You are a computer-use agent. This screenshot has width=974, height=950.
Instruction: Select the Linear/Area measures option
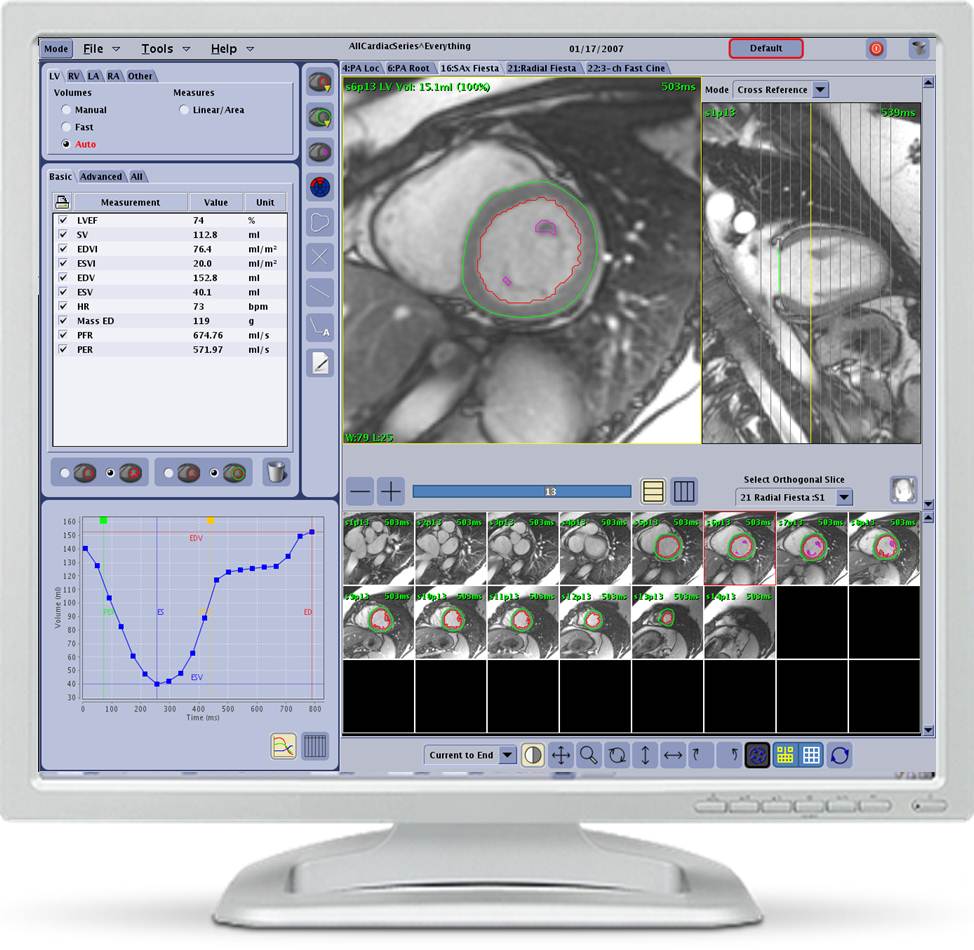coord(185,110)
